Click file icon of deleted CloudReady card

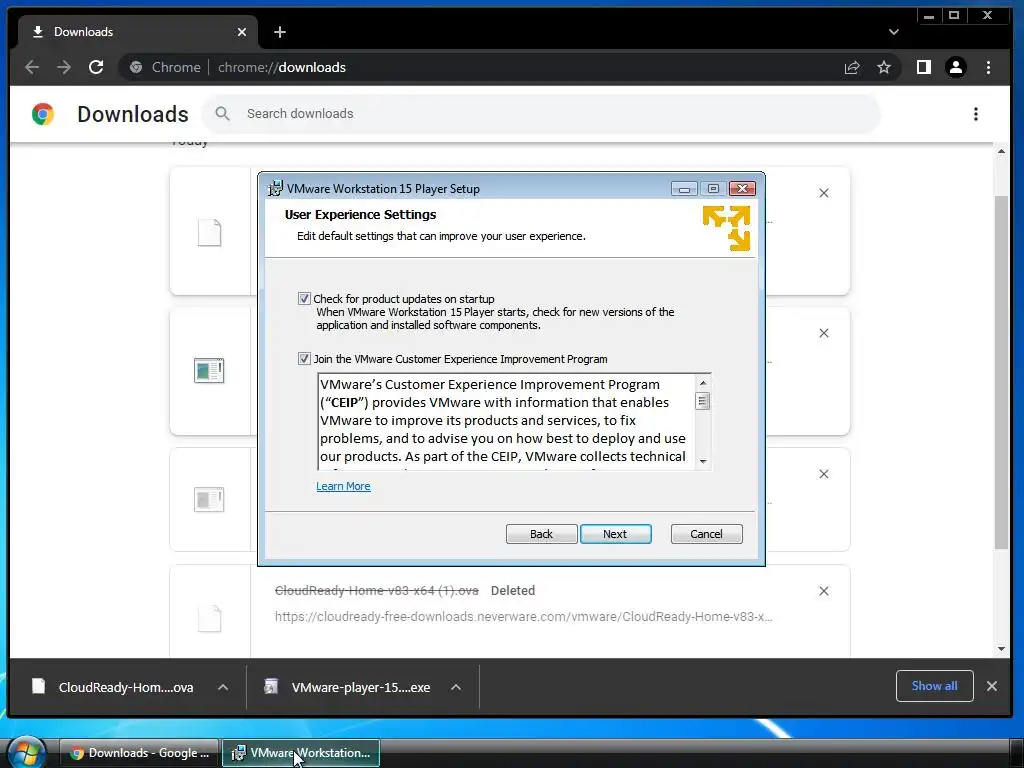210,618
